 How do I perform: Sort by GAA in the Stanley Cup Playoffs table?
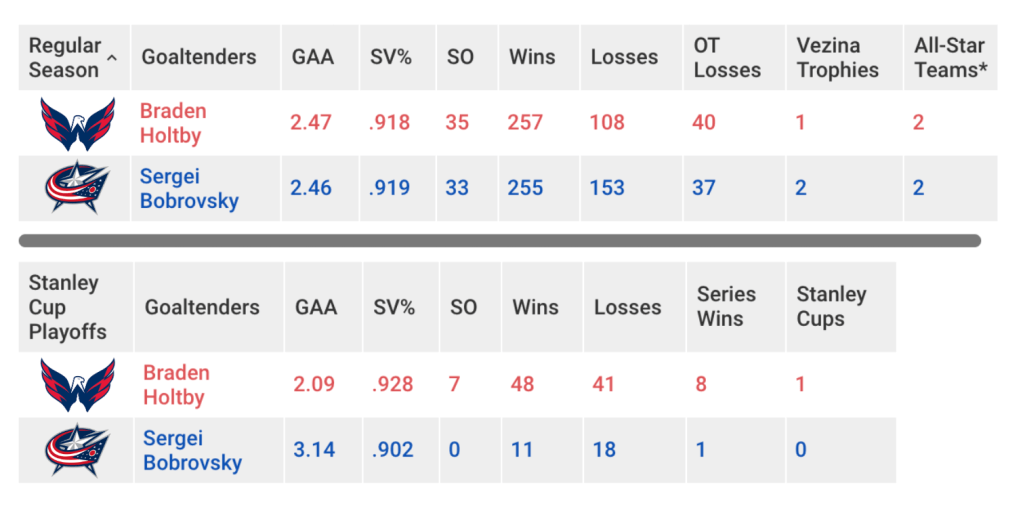click(315, 307)
